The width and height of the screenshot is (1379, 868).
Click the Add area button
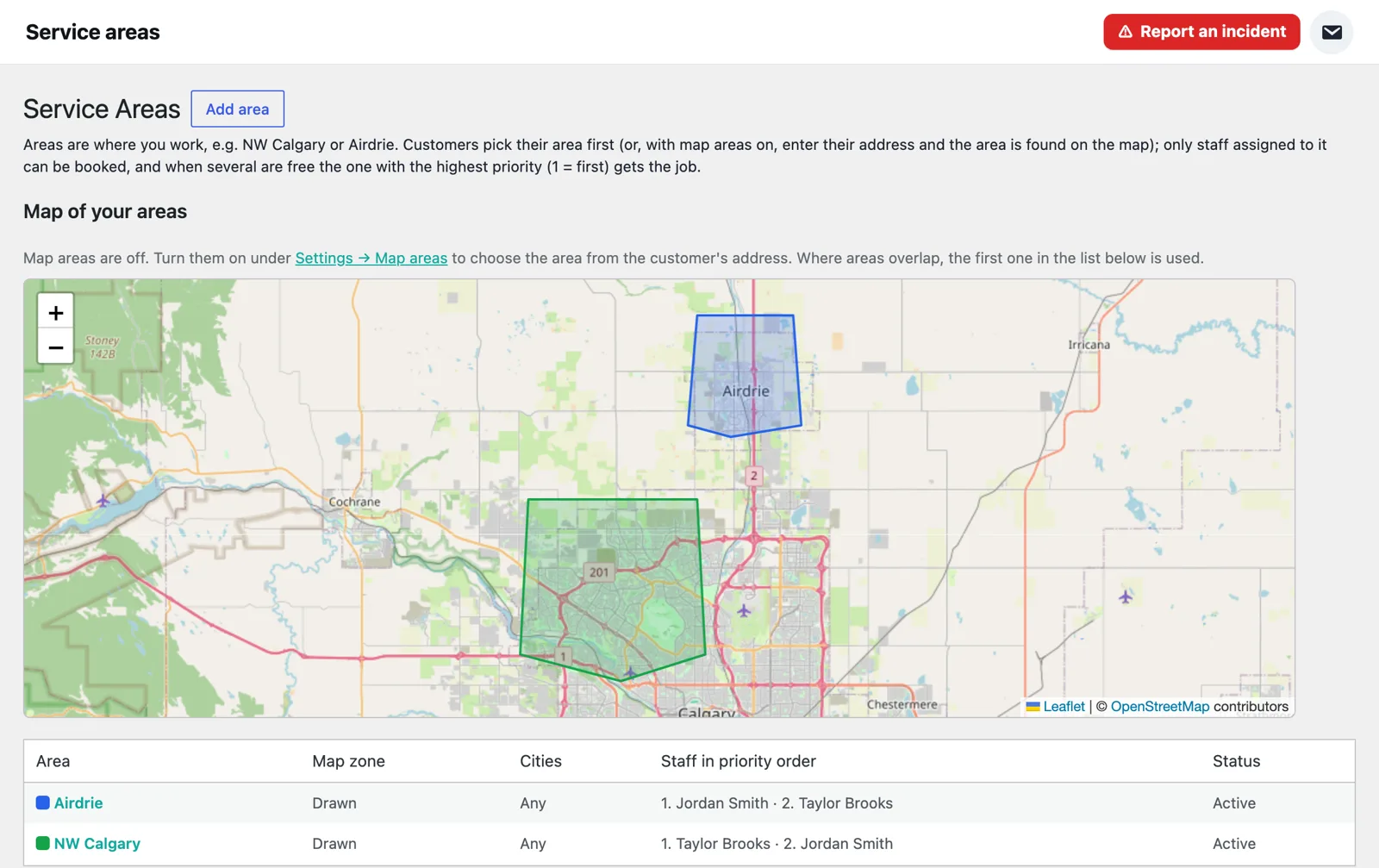237,109
